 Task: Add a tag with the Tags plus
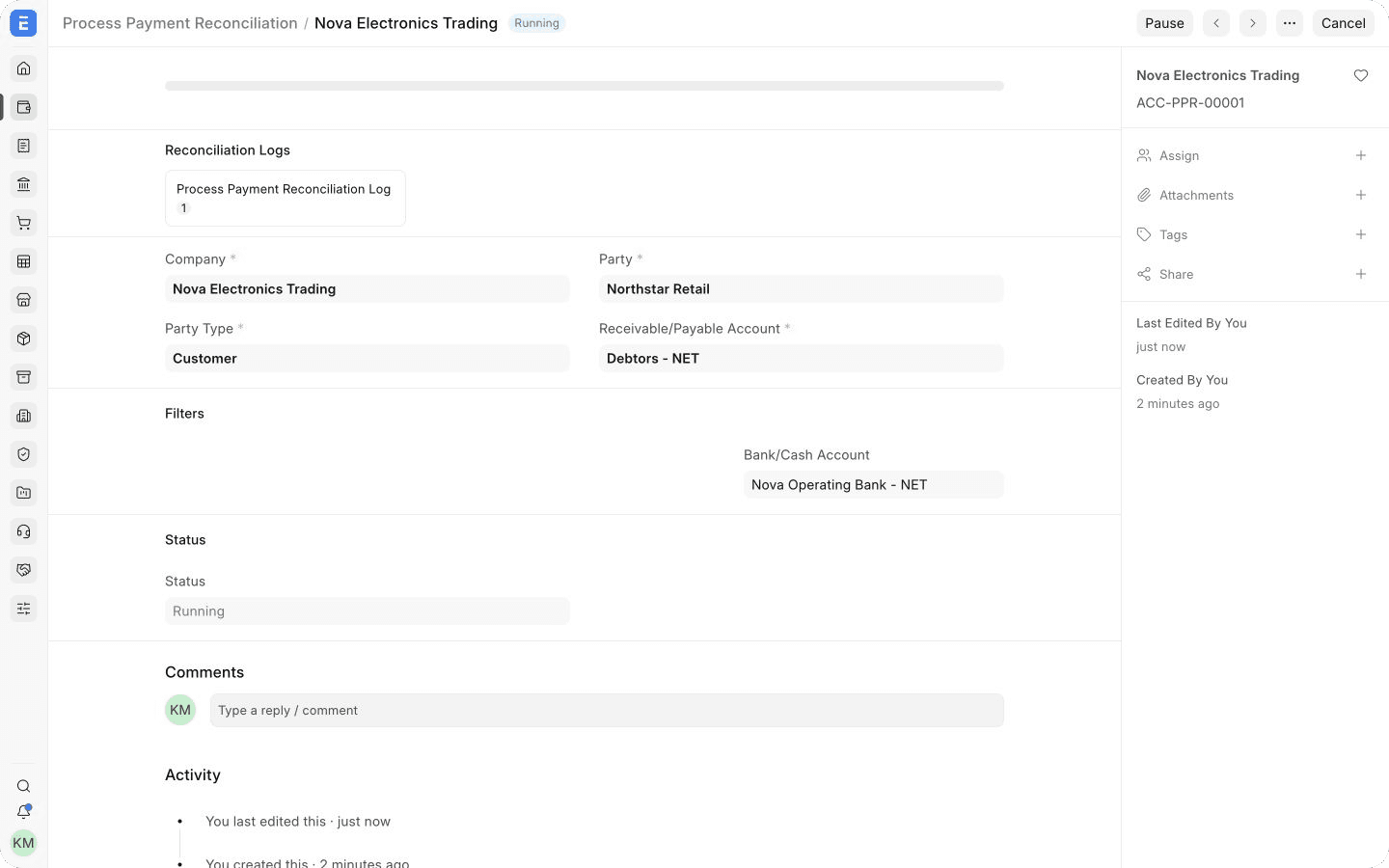coord(1361,234)
